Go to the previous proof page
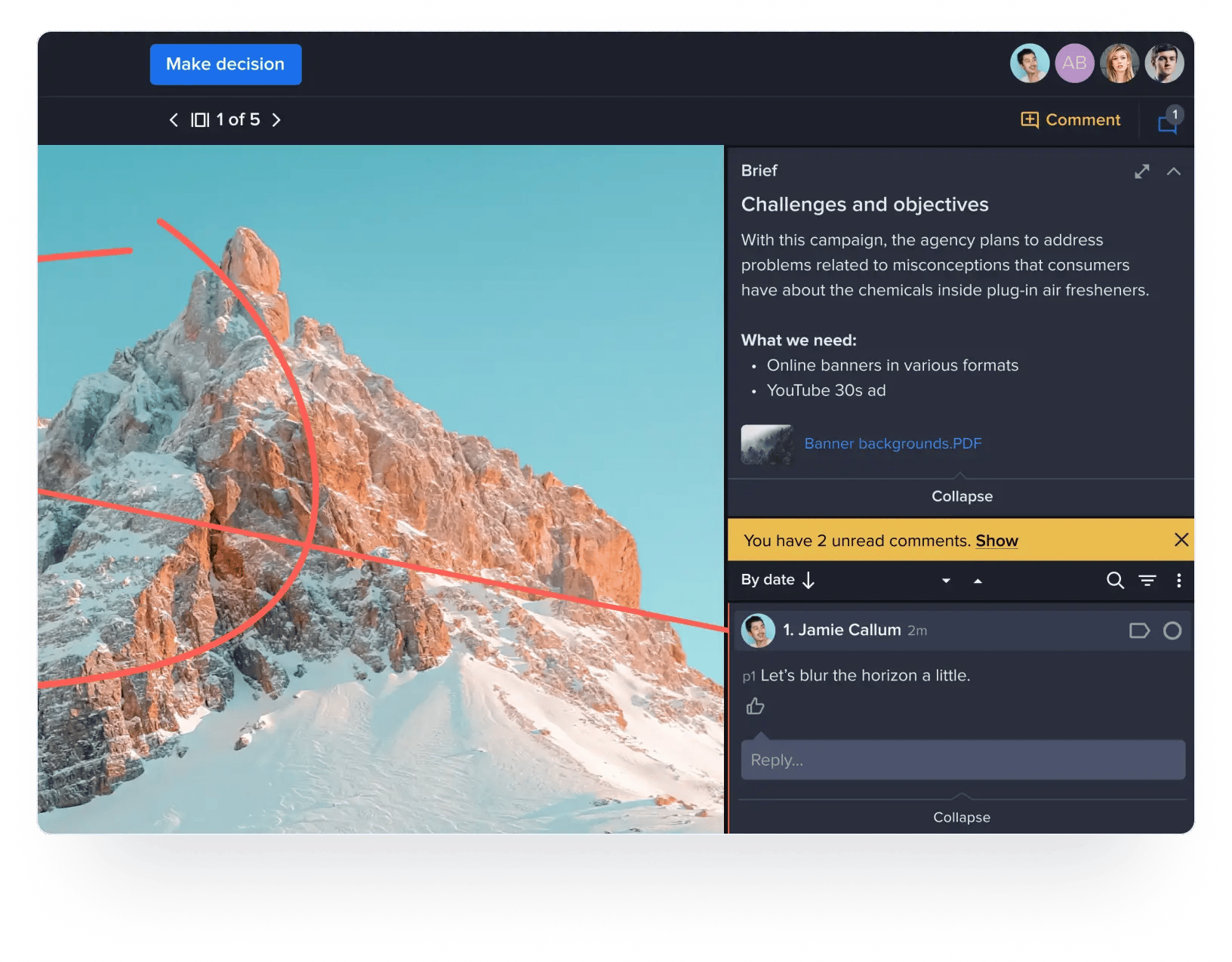 tap(174, 120)
